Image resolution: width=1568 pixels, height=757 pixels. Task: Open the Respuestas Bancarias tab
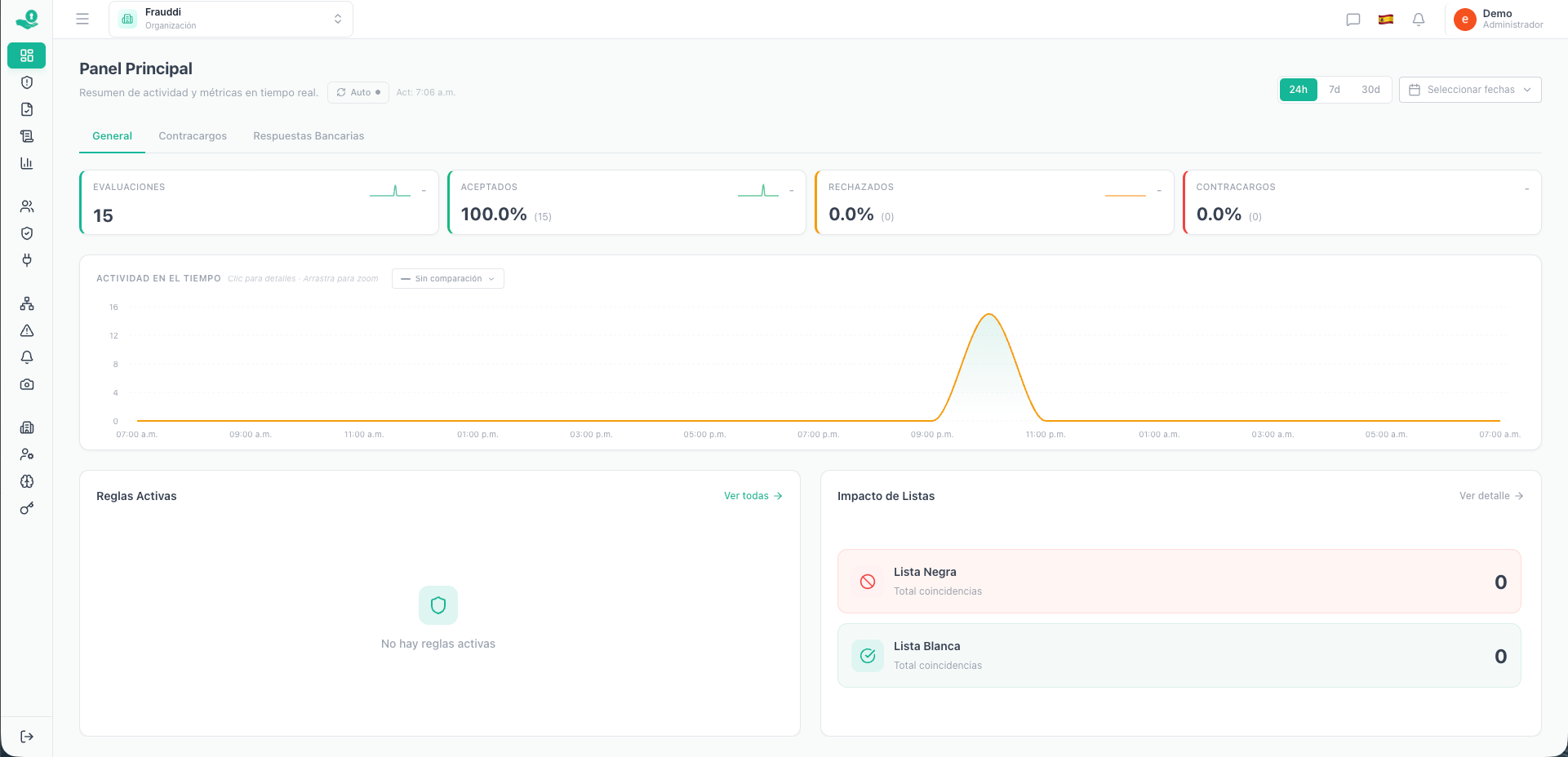pos(308,135)
